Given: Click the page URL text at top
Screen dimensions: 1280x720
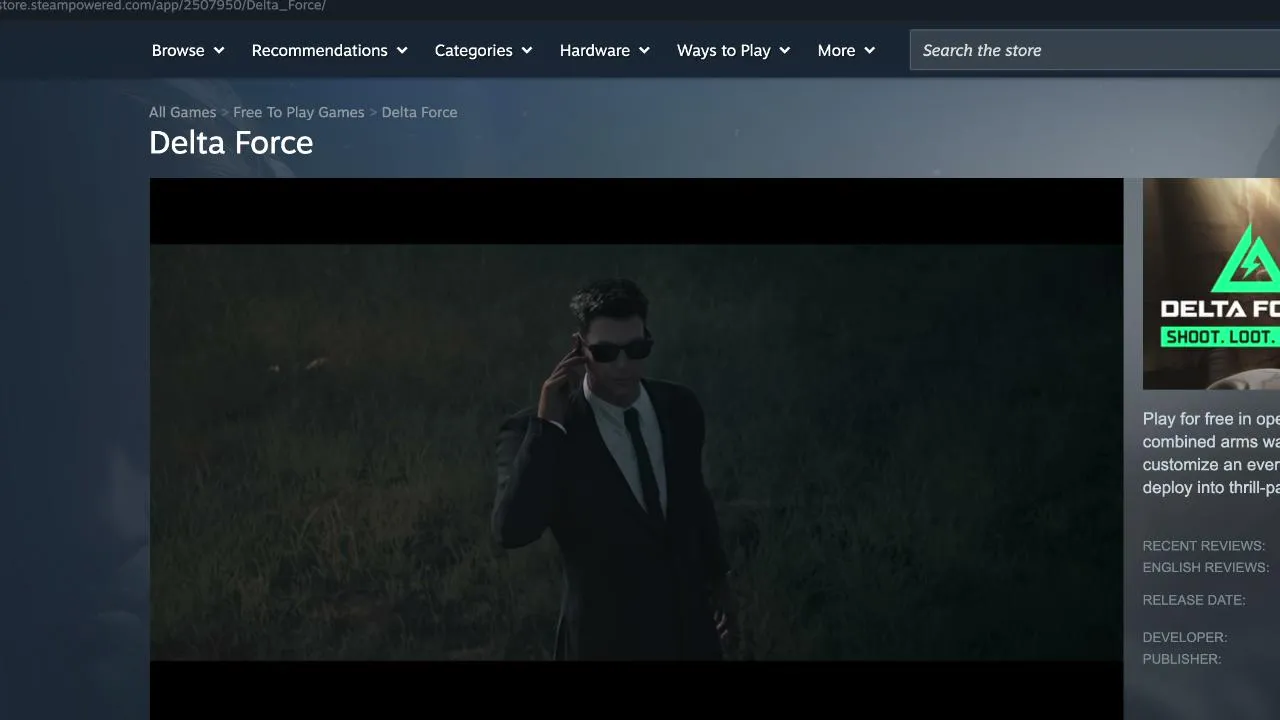Looking at the screenshot, I should 163,6.
